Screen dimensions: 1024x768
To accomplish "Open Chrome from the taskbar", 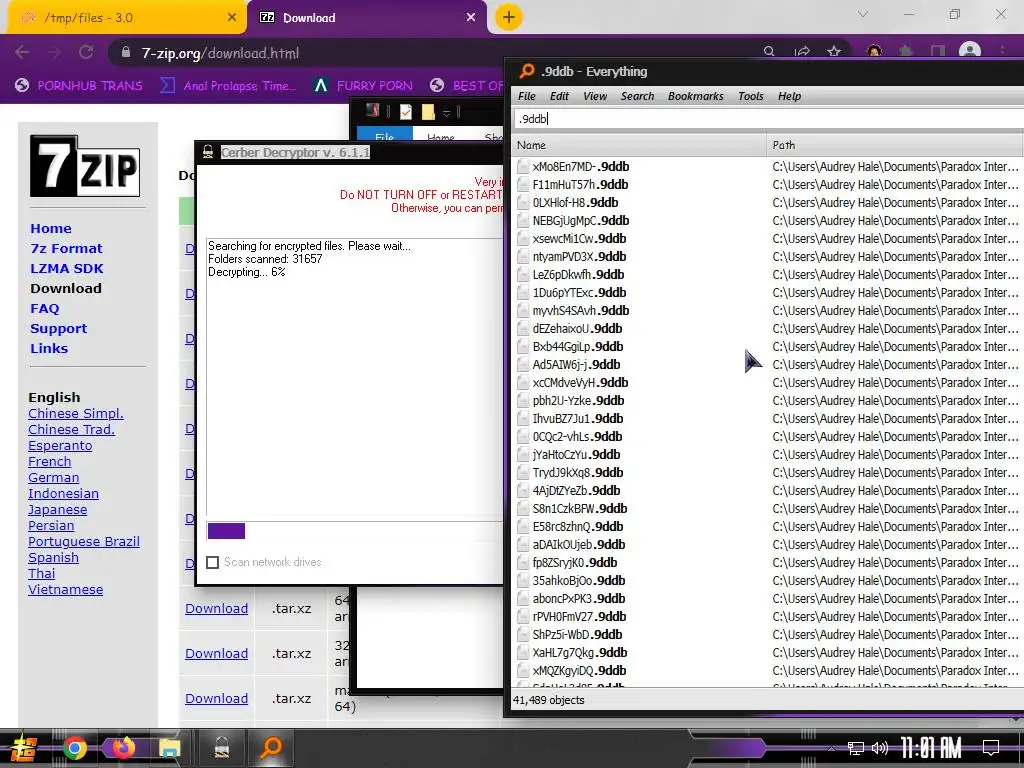I will (x=74, y=748).
